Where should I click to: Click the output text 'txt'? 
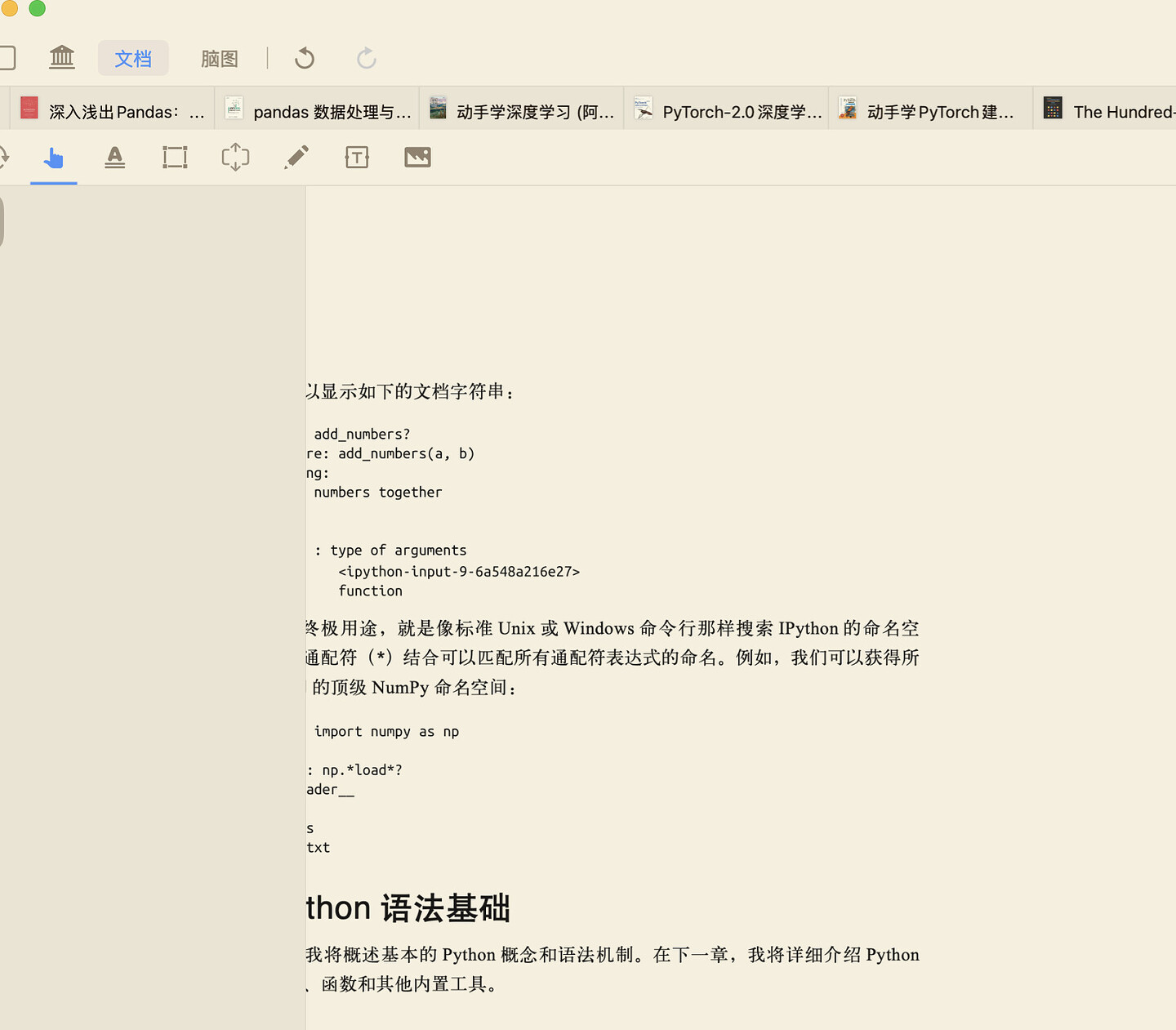coord(318,848)
